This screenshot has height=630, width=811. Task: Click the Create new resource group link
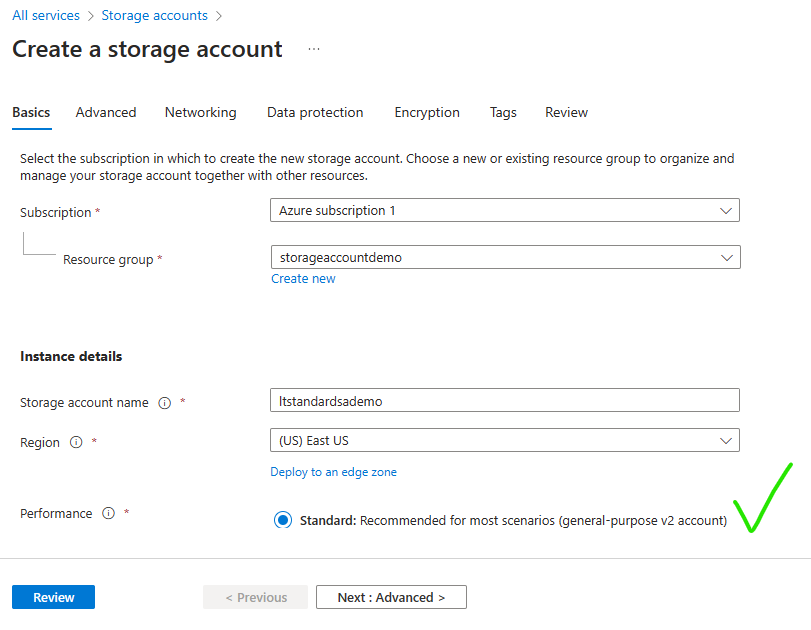pyautogui.click(x=303, y=279)
